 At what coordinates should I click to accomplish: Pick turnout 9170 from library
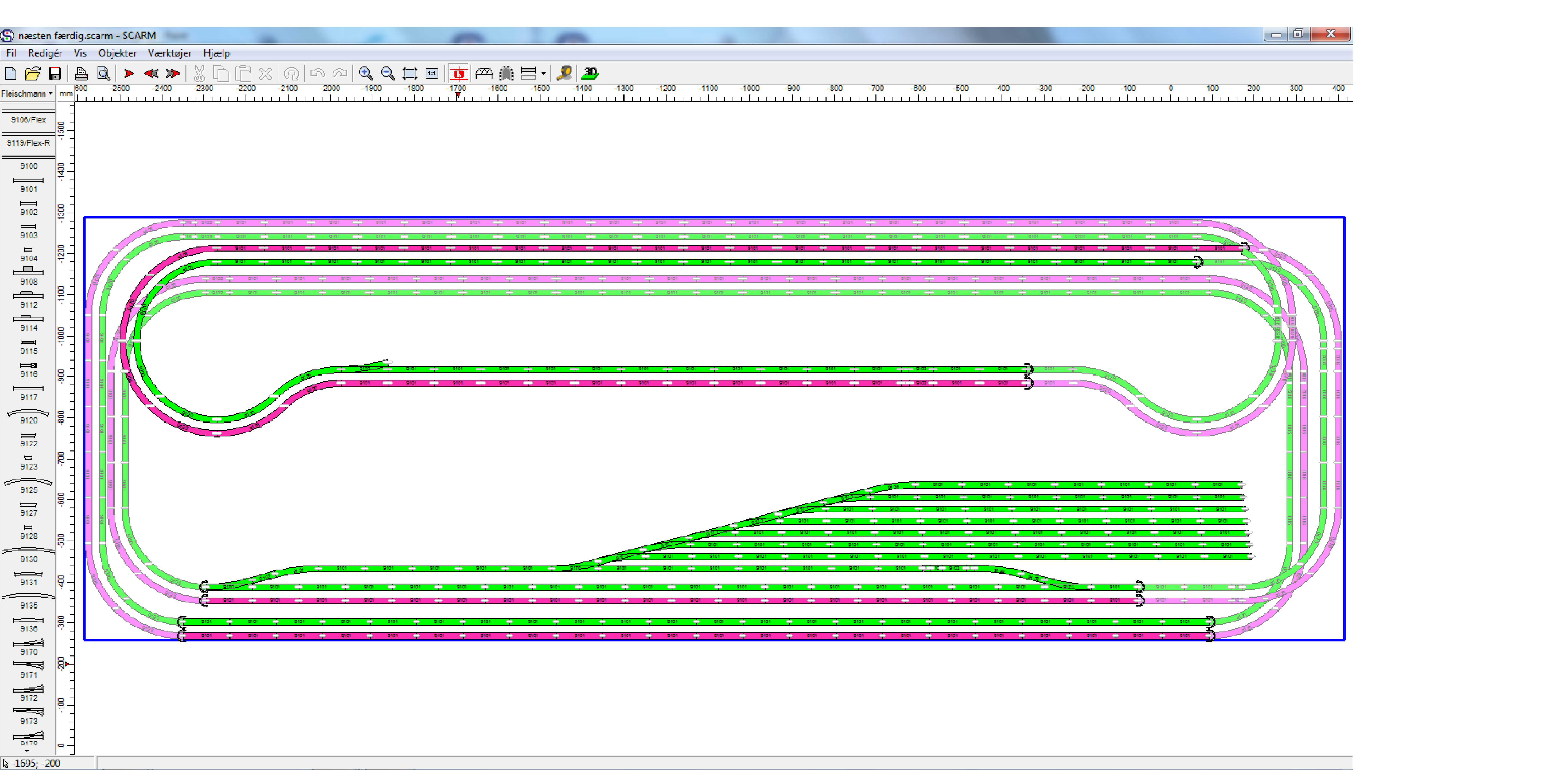(x=28, y=647)
